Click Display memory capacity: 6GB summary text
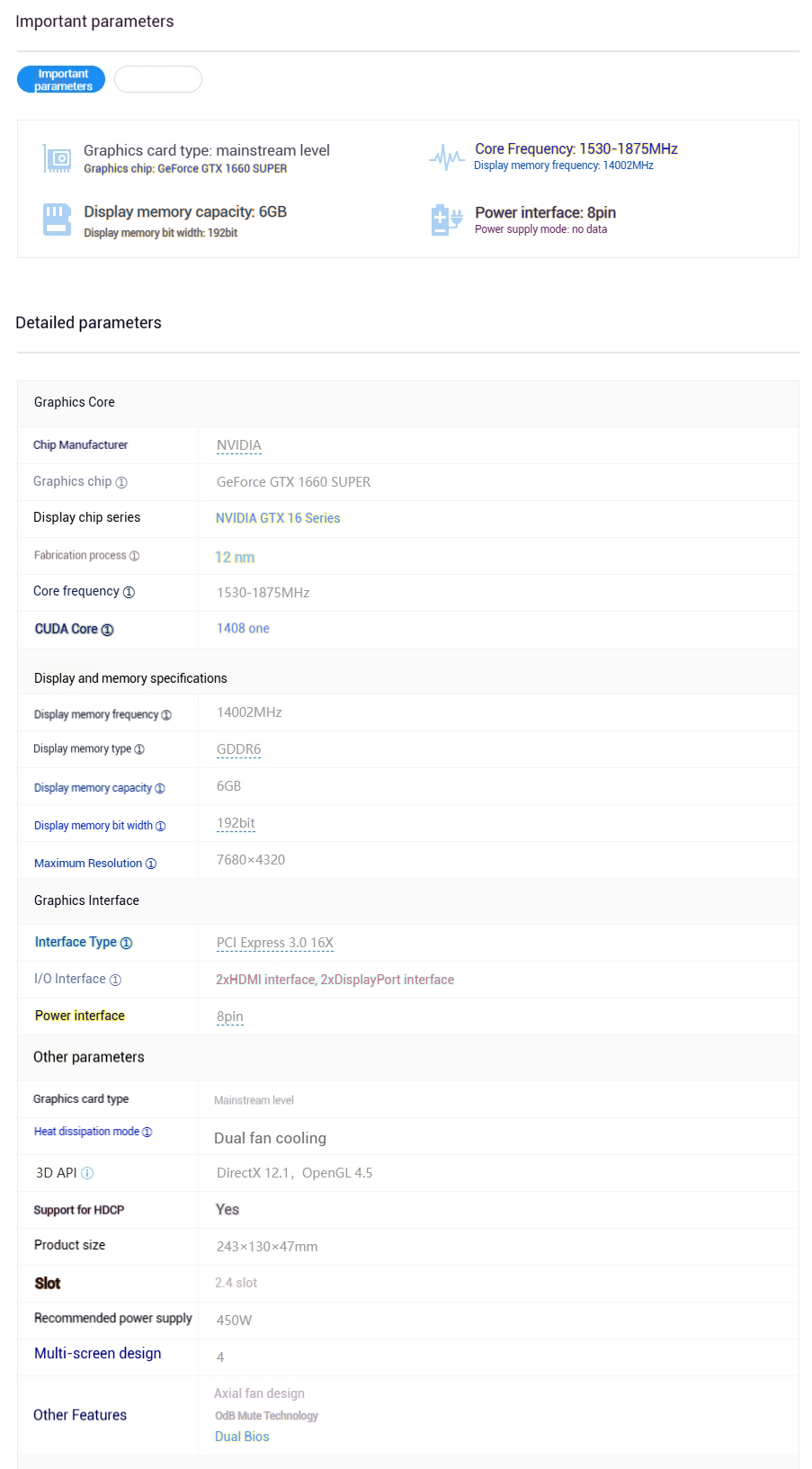 click(x=185, y=212)
